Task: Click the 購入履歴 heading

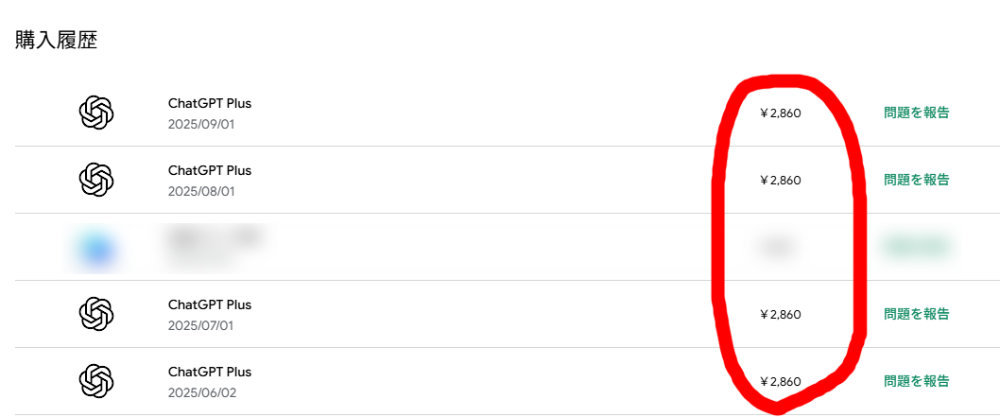Action: pos(56,40)
